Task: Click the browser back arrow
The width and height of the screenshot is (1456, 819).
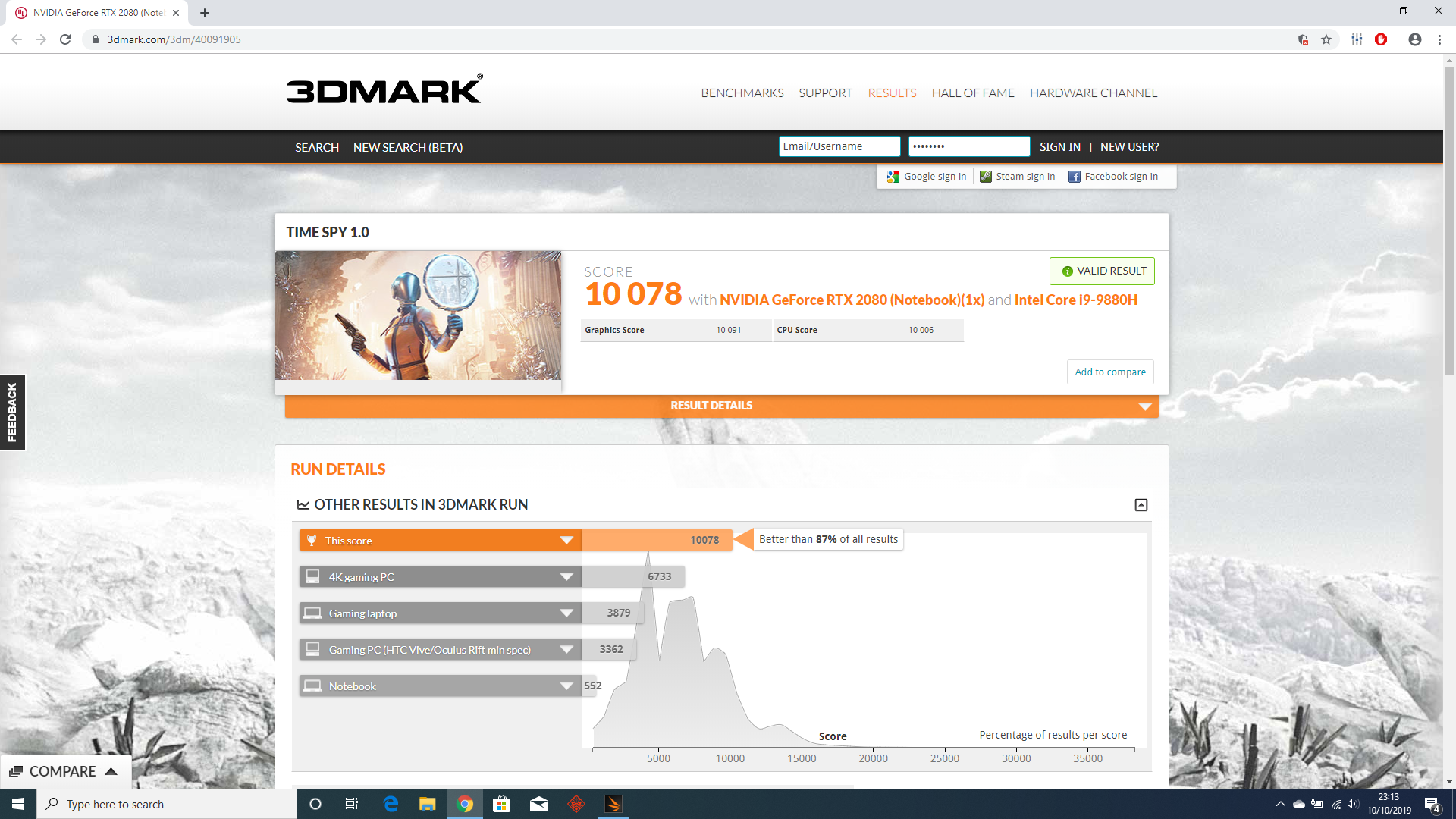Action: tap(17, 39)
